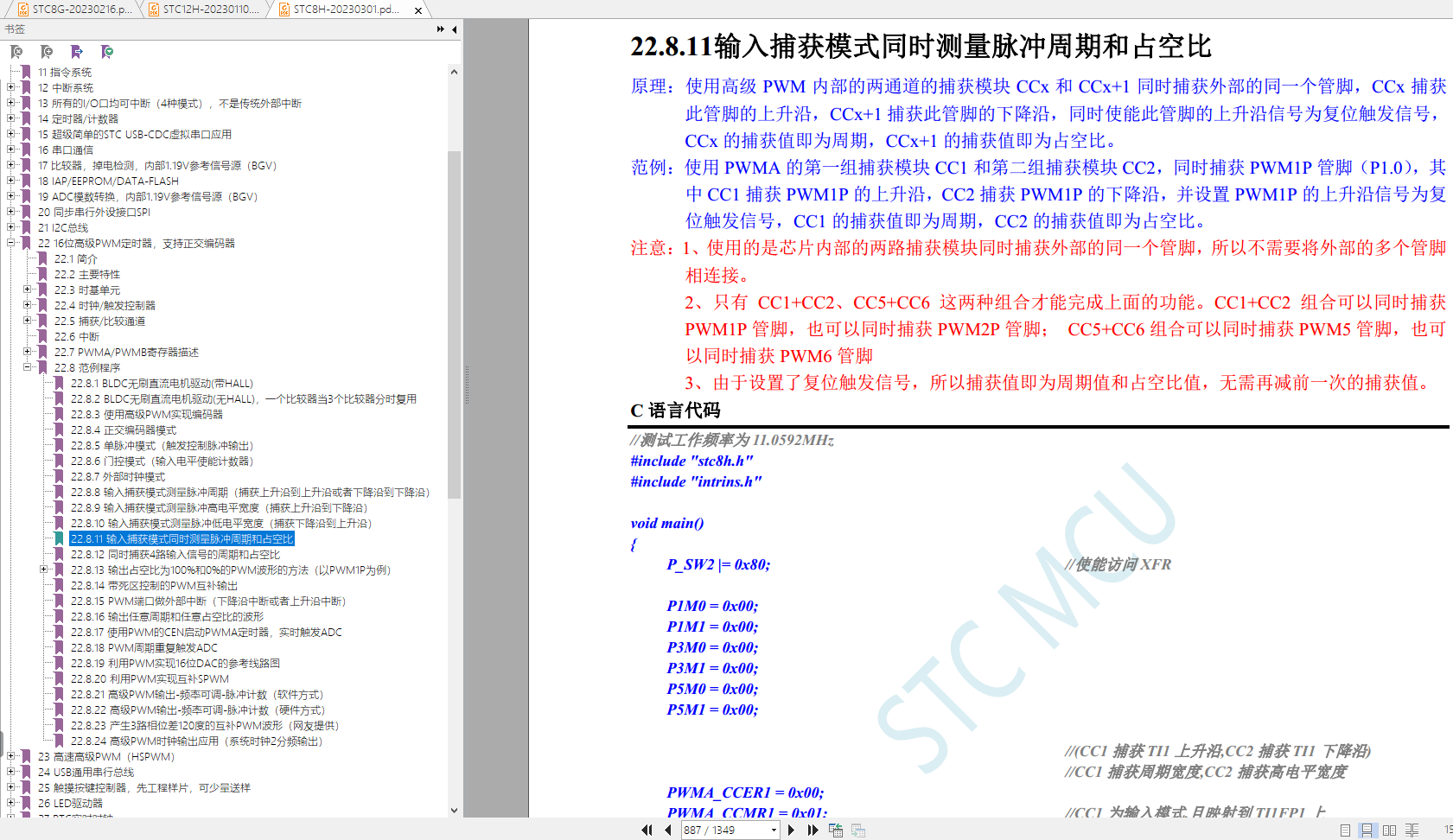Collapse the 22.8 范例程序 node
The height and width of the screenshot is (840, 1453).
pyautogui.click(x=27, y=367)
